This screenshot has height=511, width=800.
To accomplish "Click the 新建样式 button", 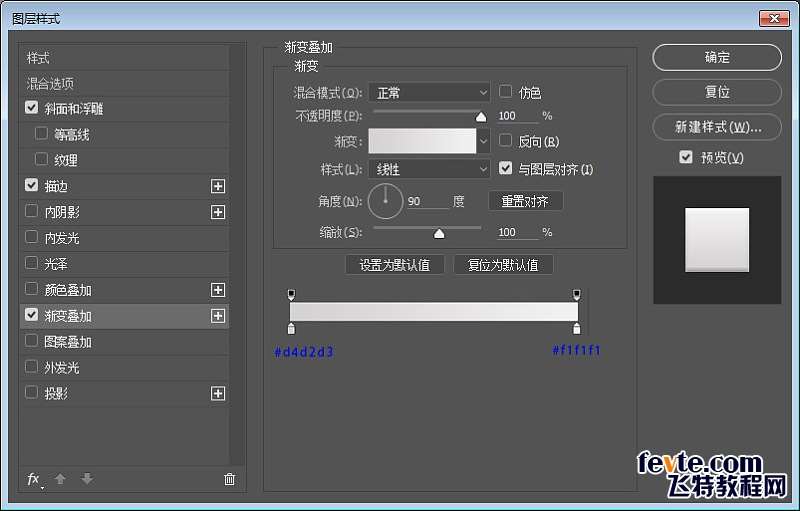I will pos(717,127).
